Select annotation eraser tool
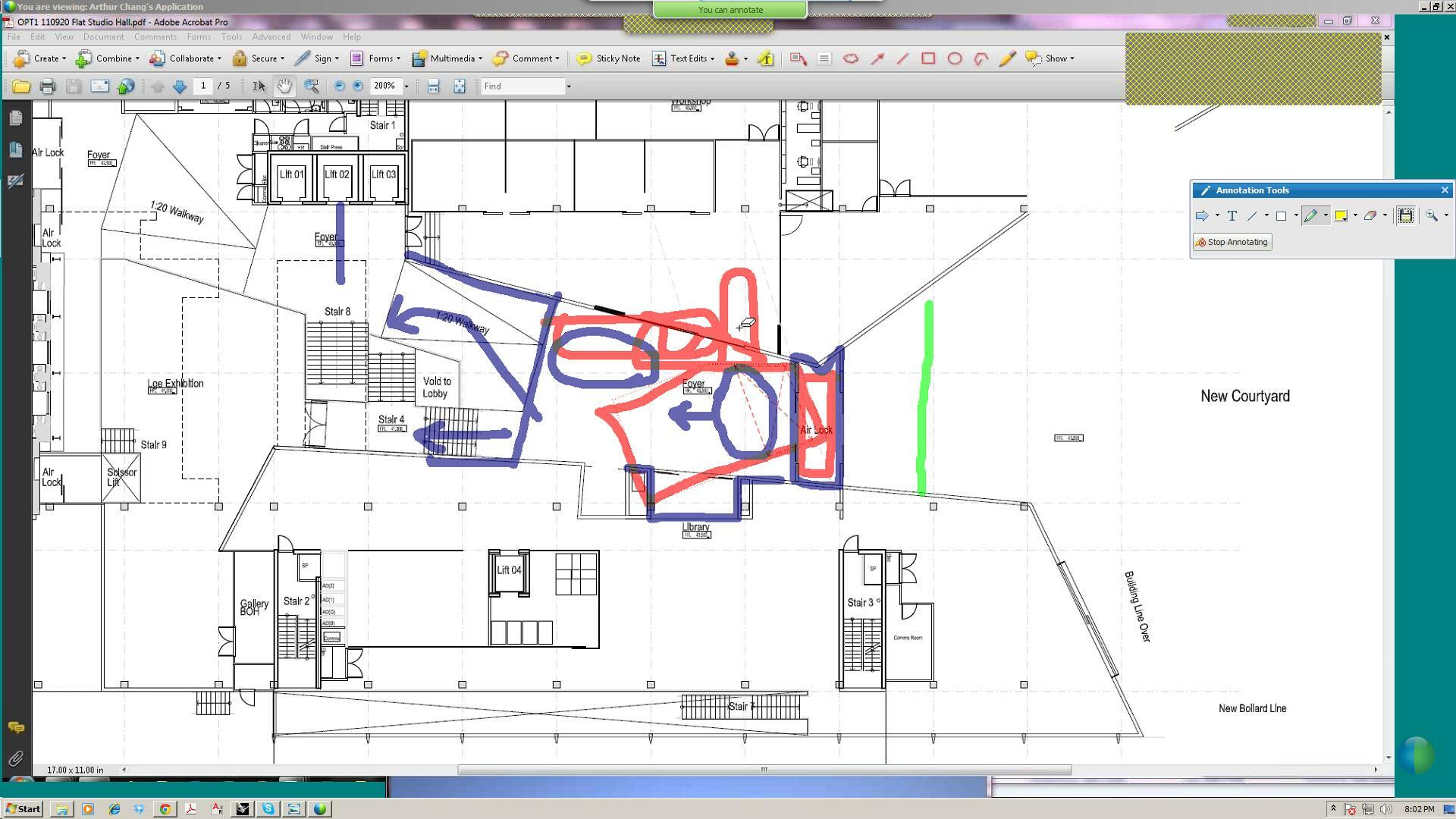The image size is (1456, 819). tap(1370, 216)
